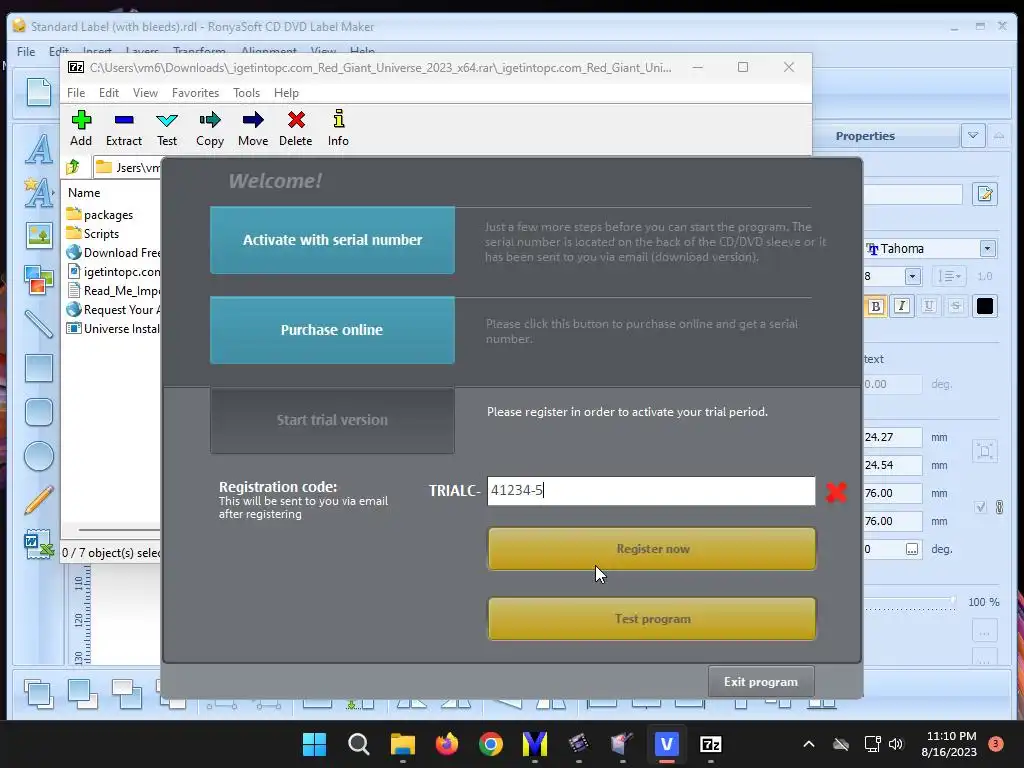The image size is (1024, 768).
Task: Open the text edit icon in Properties
Action: pos(985,194)
